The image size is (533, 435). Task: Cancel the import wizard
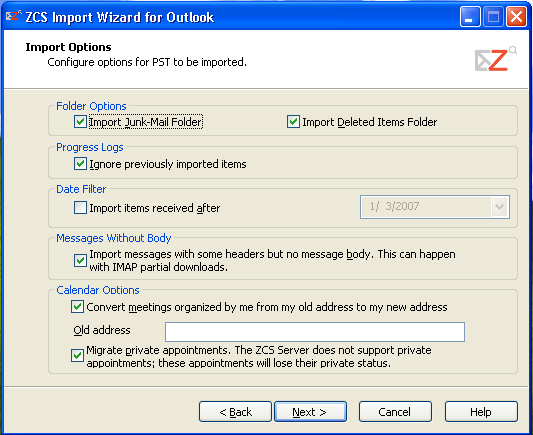395,412
